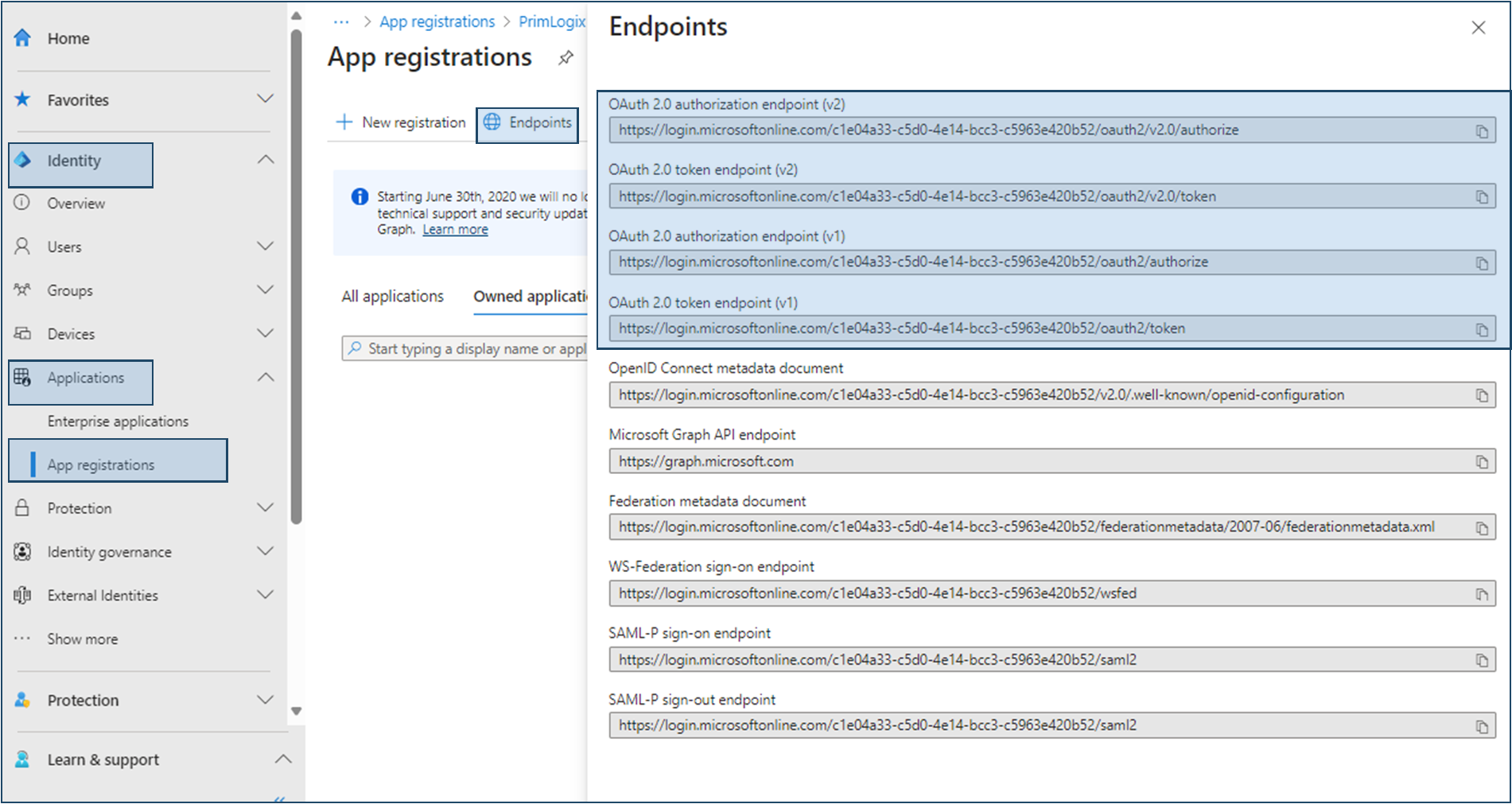Viewport: 1512px width, 804px height.
Task: Expand the Users chevron
Action: [266, 246]
